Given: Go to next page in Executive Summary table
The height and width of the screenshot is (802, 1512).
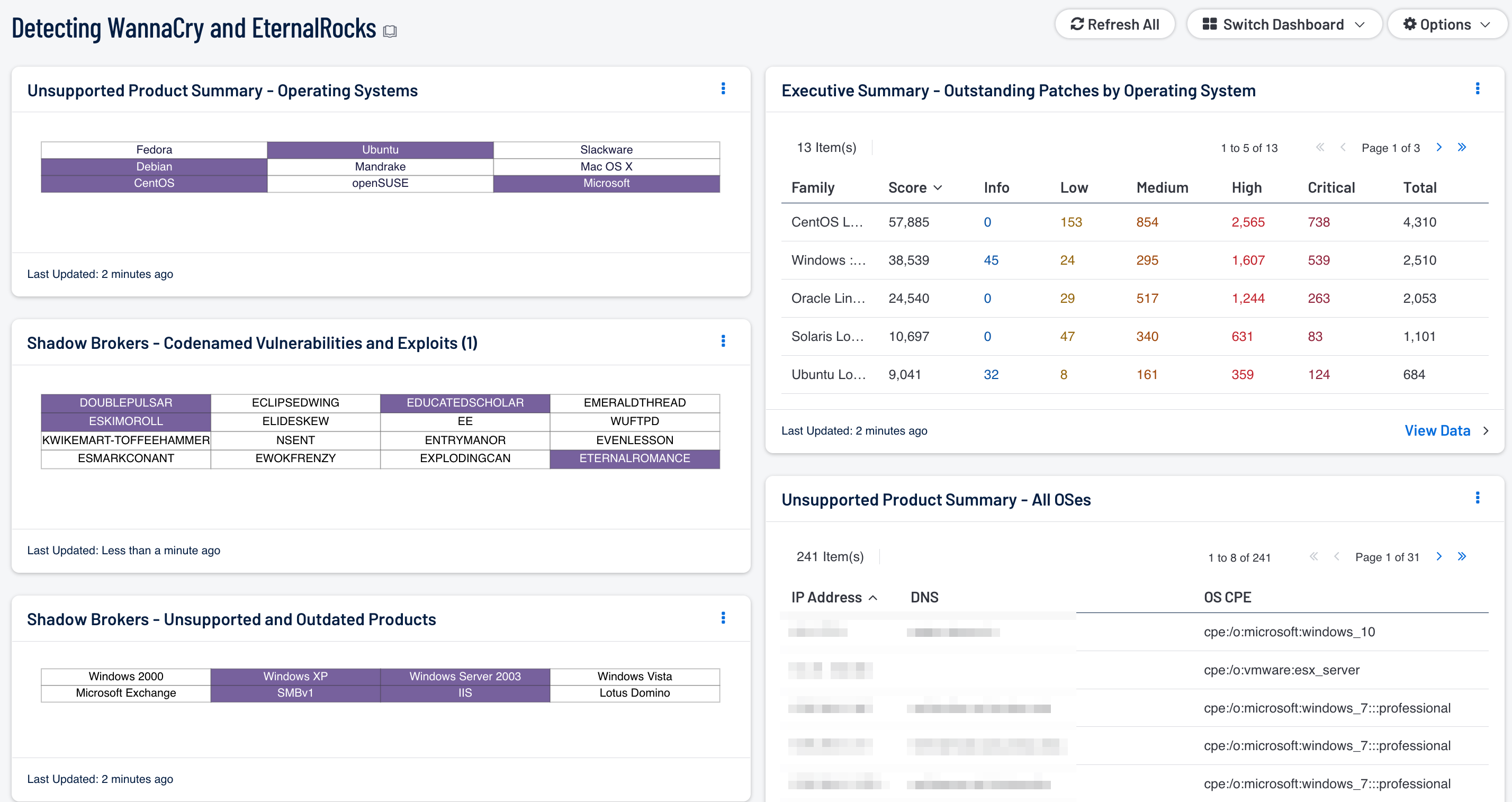Looking at the screenshot, I should (1438, 147).
